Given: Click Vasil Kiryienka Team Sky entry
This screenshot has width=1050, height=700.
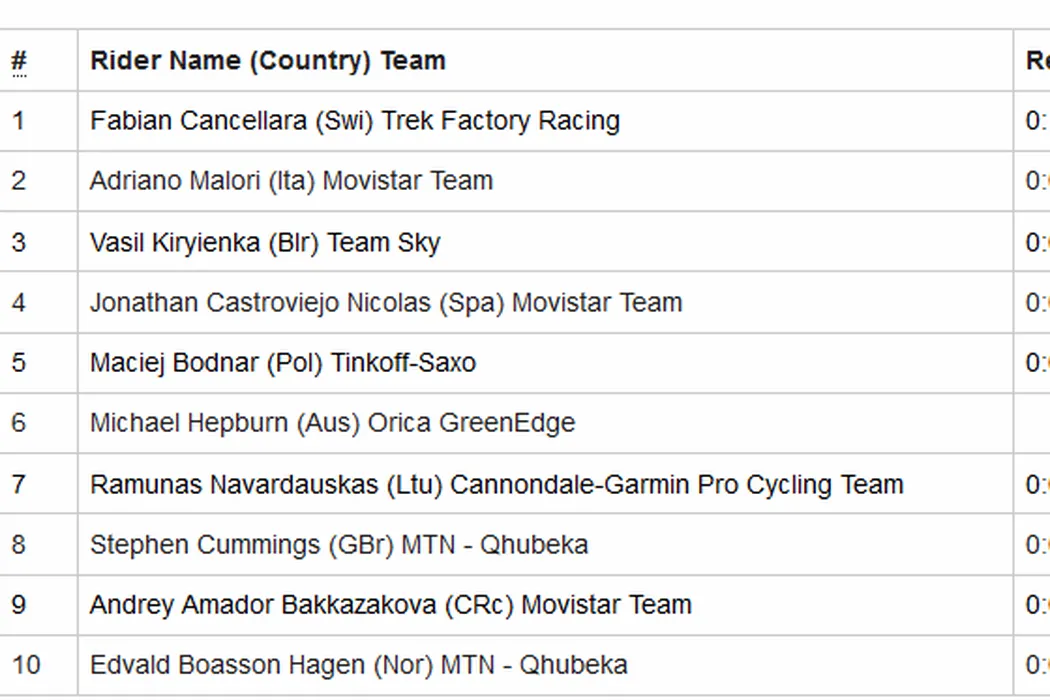Looking at the screenshot, I should pyautogui.click(x=264, y=242).
